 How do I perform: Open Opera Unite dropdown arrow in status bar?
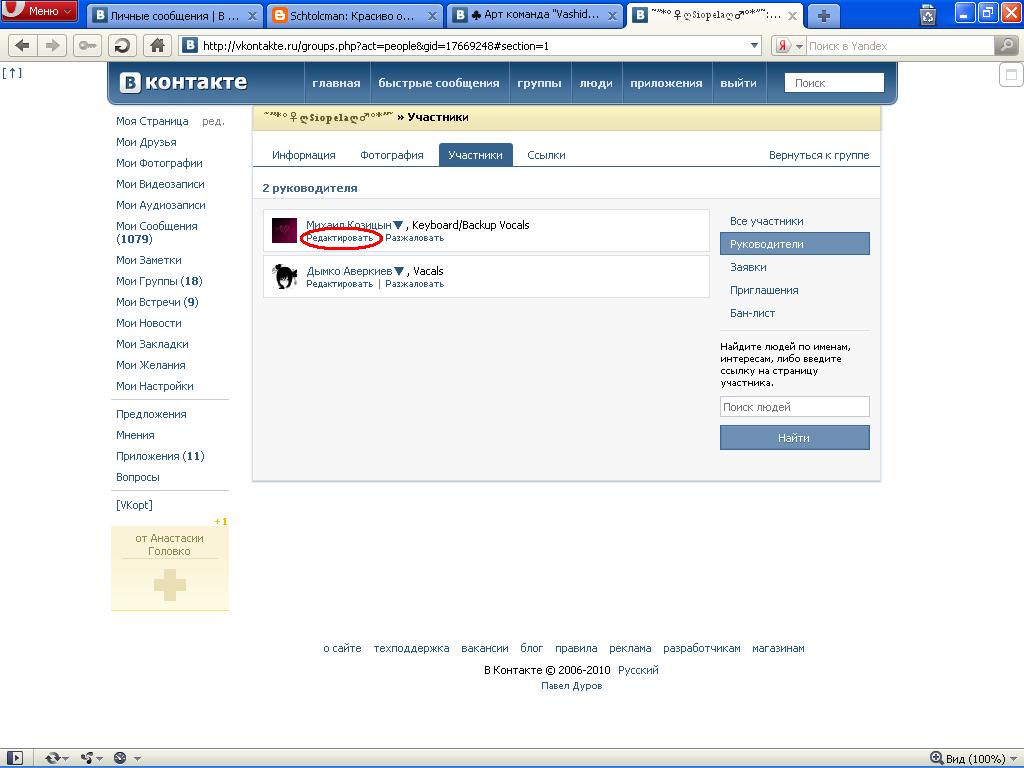click(x=99, y=759)
